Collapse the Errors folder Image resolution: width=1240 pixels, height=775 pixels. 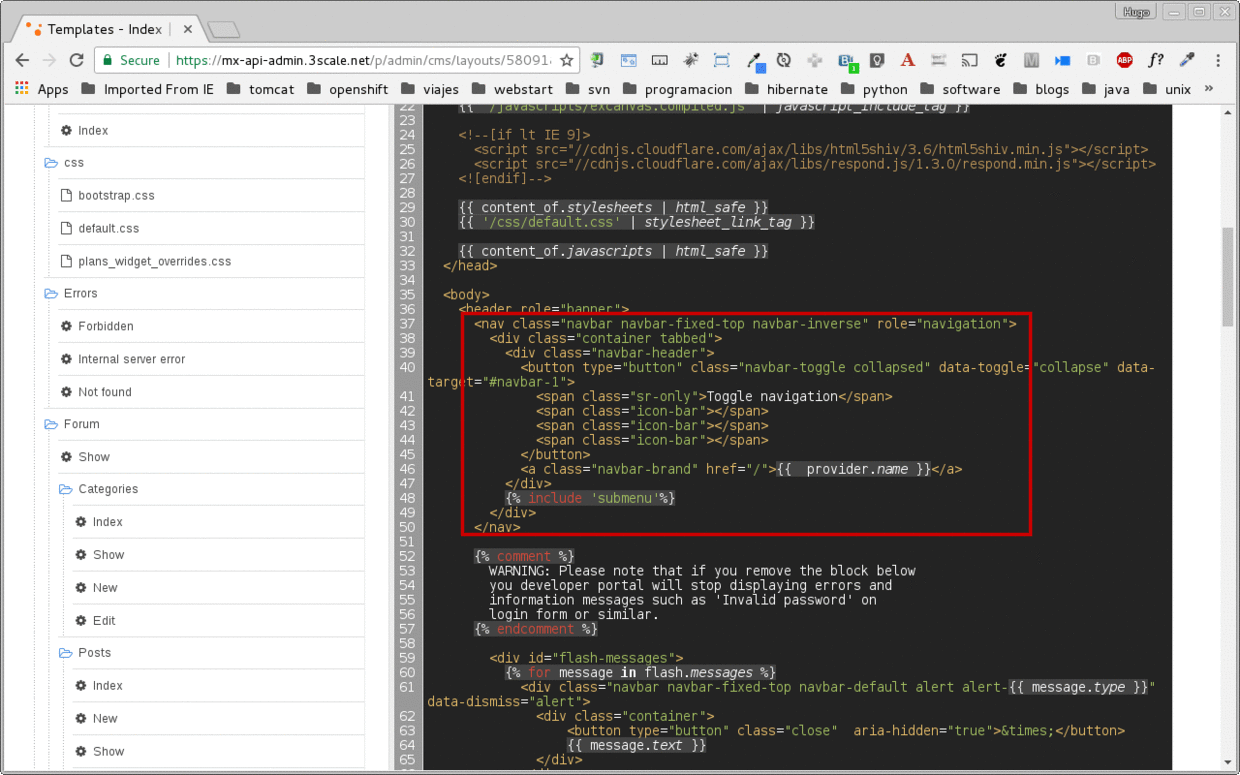click(51, 293)
